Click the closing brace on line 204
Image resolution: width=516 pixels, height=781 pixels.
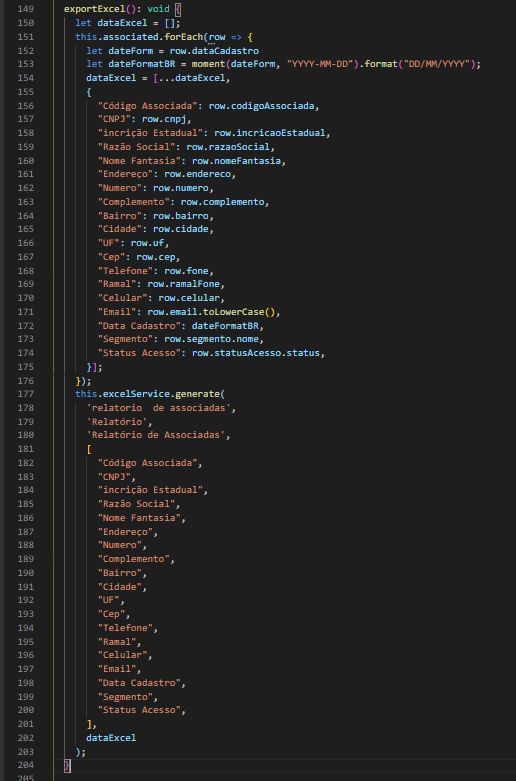click(x=67, y=766)
